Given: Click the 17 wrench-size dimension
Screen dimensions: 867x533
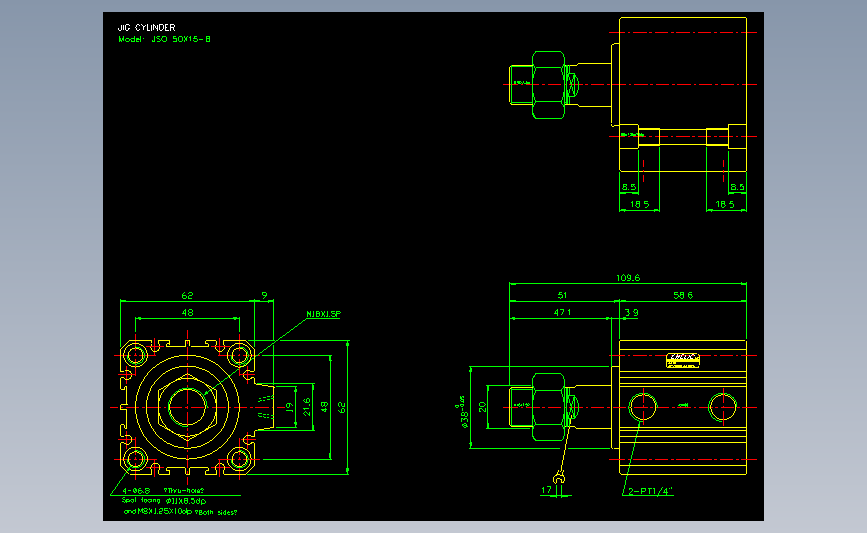Looking at the screenshot, I should click(x=546, y=490).
